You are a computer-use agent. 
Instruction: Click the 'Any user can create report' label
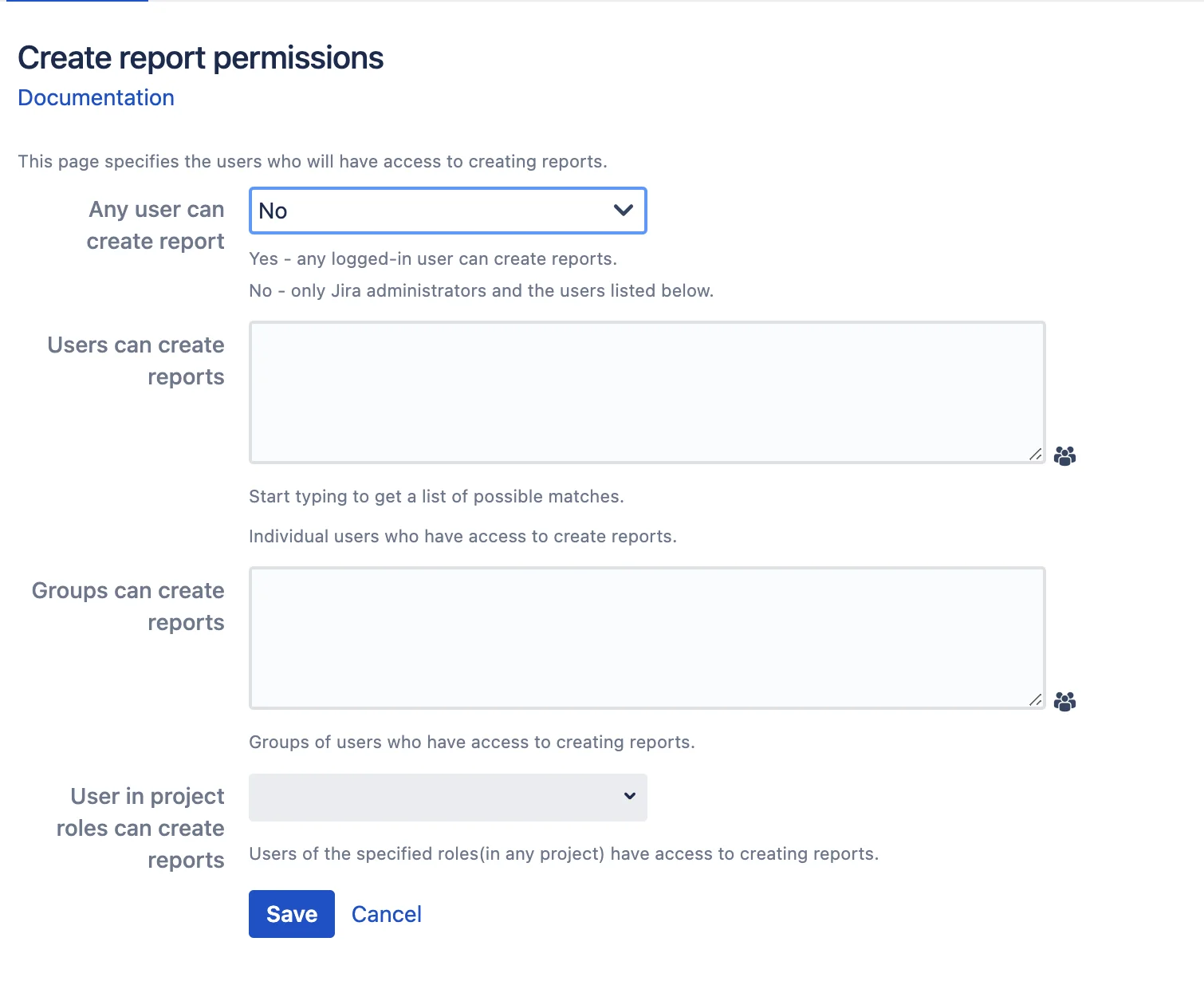(155, 225)
